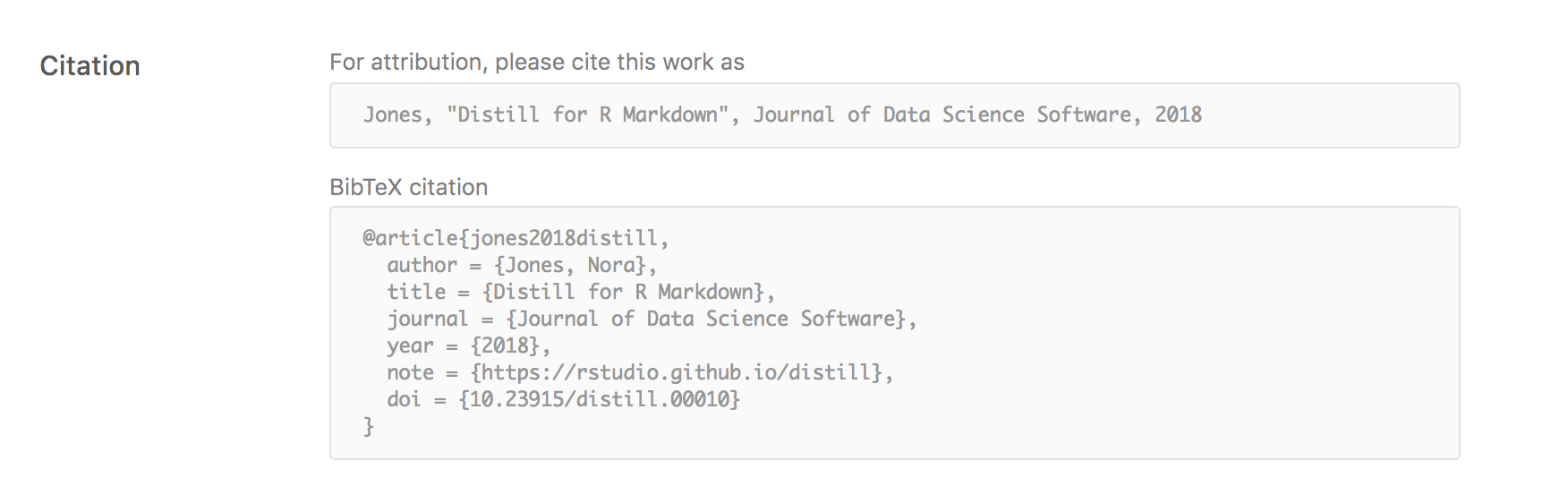Click the 'Nora' first name in the author field

pyautogui.click(x=610, y=265)
